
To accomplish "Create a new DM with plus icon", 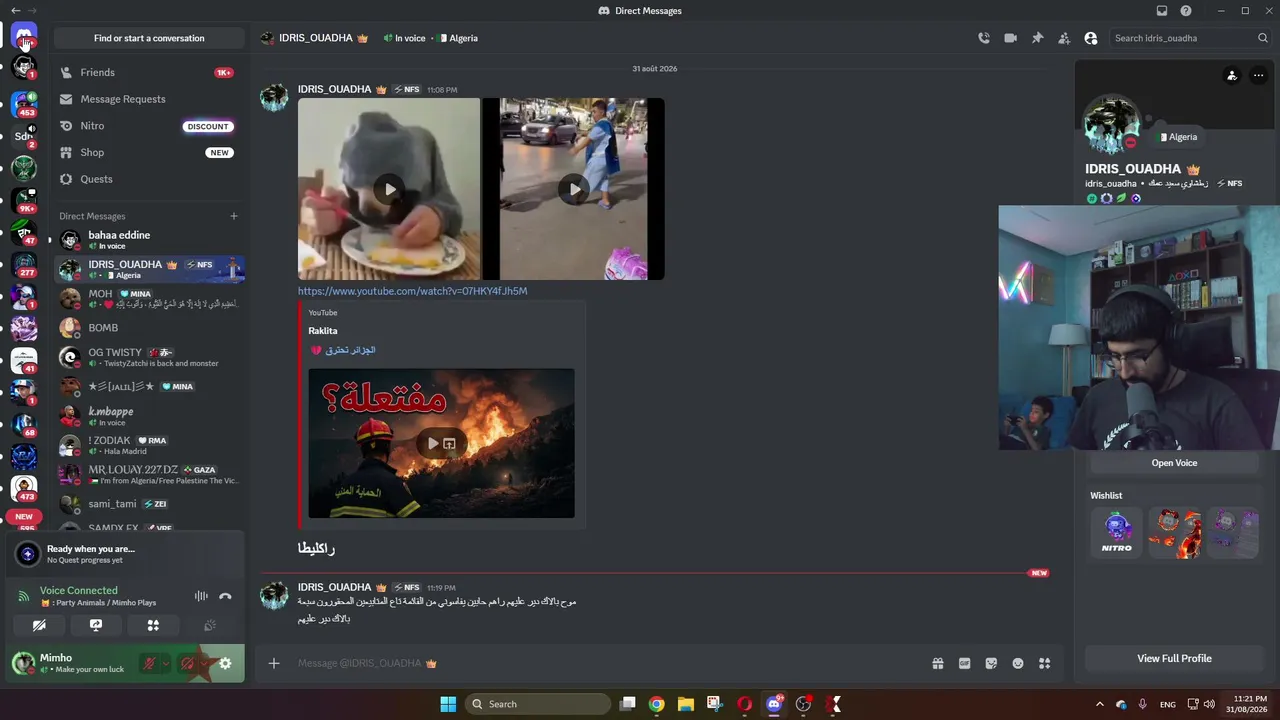I will click(x=234, y=216).
